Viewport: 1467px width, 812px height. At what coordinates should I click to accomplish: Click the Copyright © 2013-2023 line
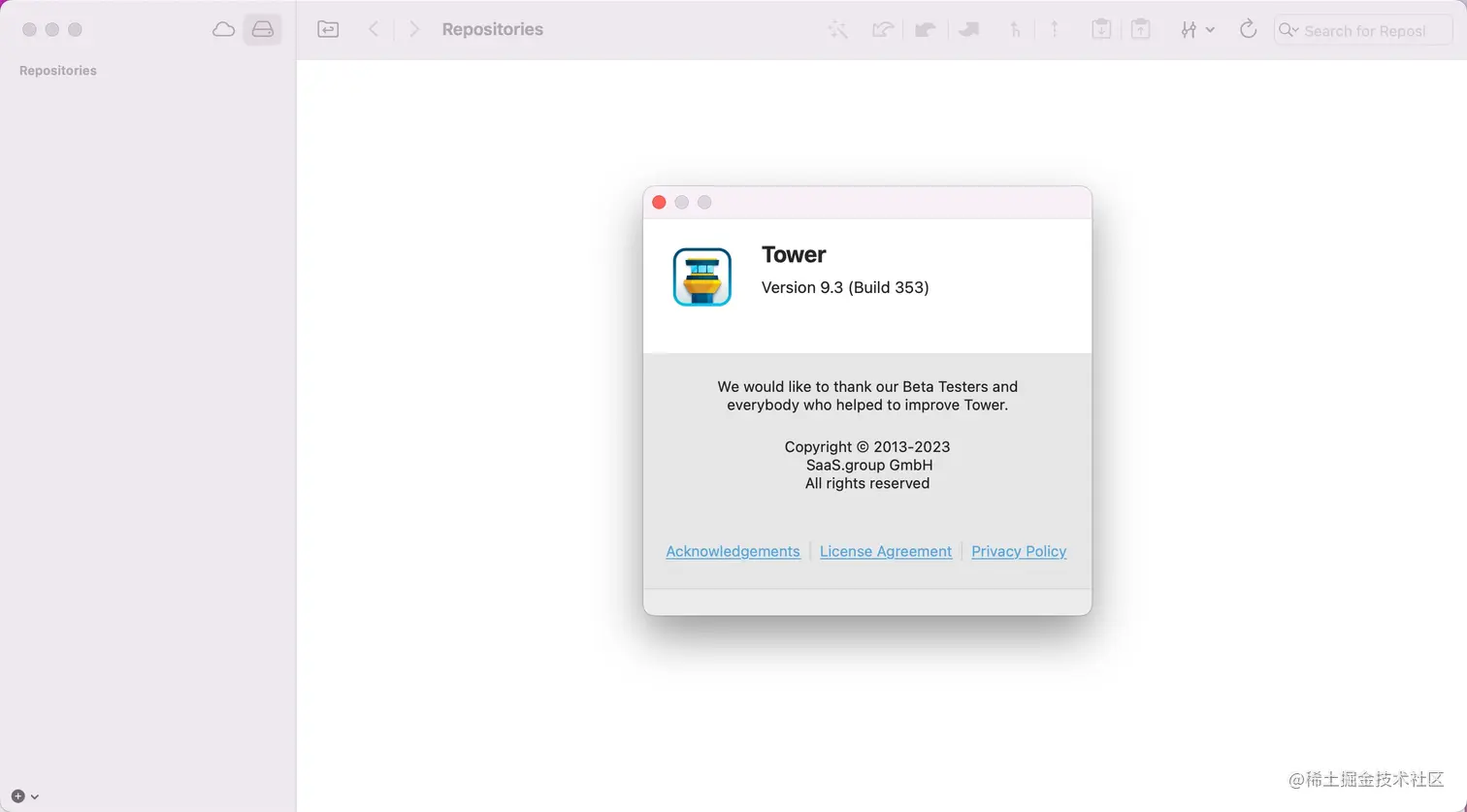tap(867, 447)
